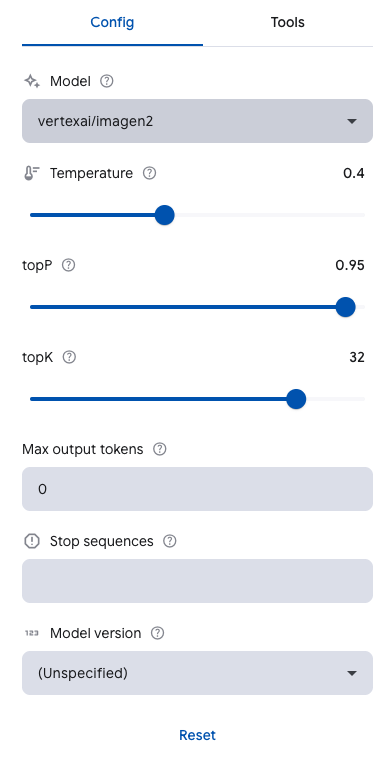This screenshot has height=760, width=391.
Task: Select the Config tab
Action: pyautogui.click(x=112, y=23)
